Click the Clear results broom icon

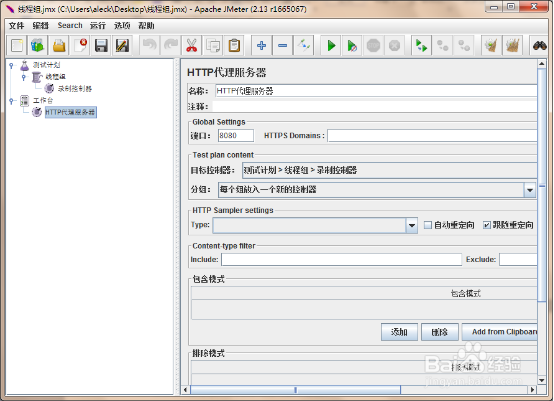coord(491,46)
